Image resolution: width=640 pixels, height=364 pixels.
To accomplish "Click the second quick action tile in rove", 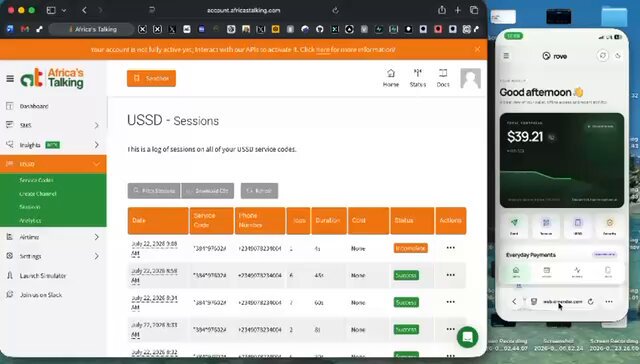I will pos(546,226).
